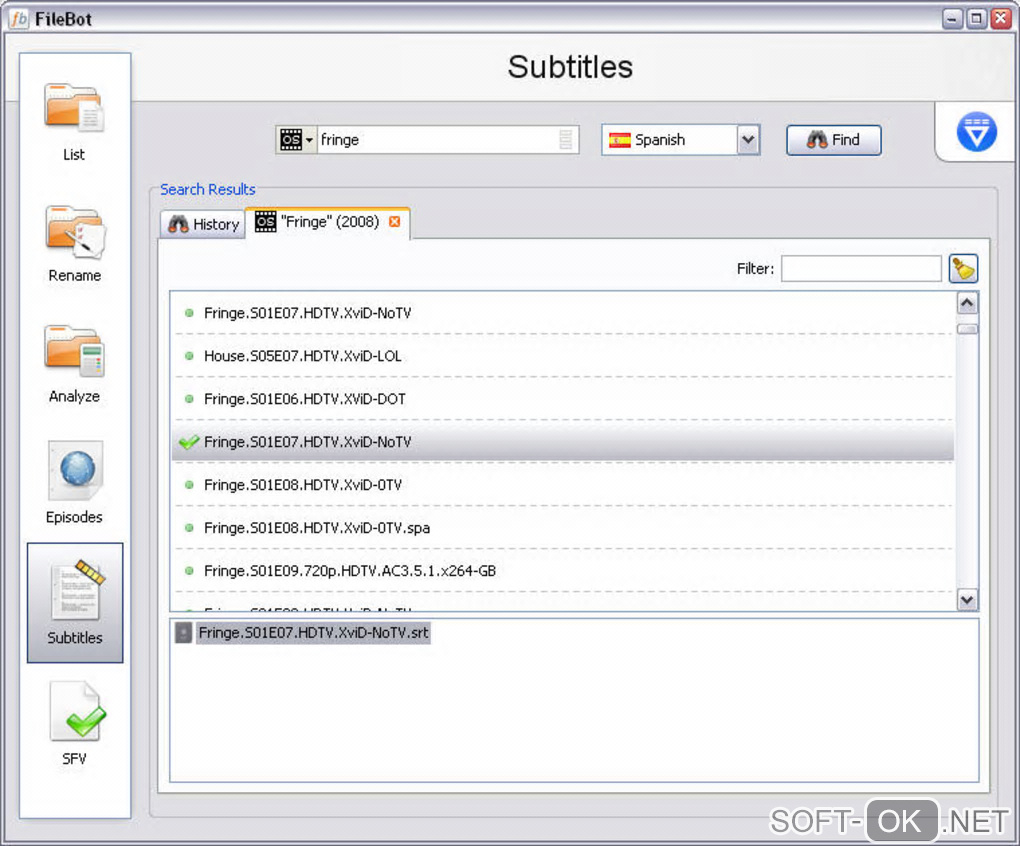Open the Analyze panel

pos(74,364)
